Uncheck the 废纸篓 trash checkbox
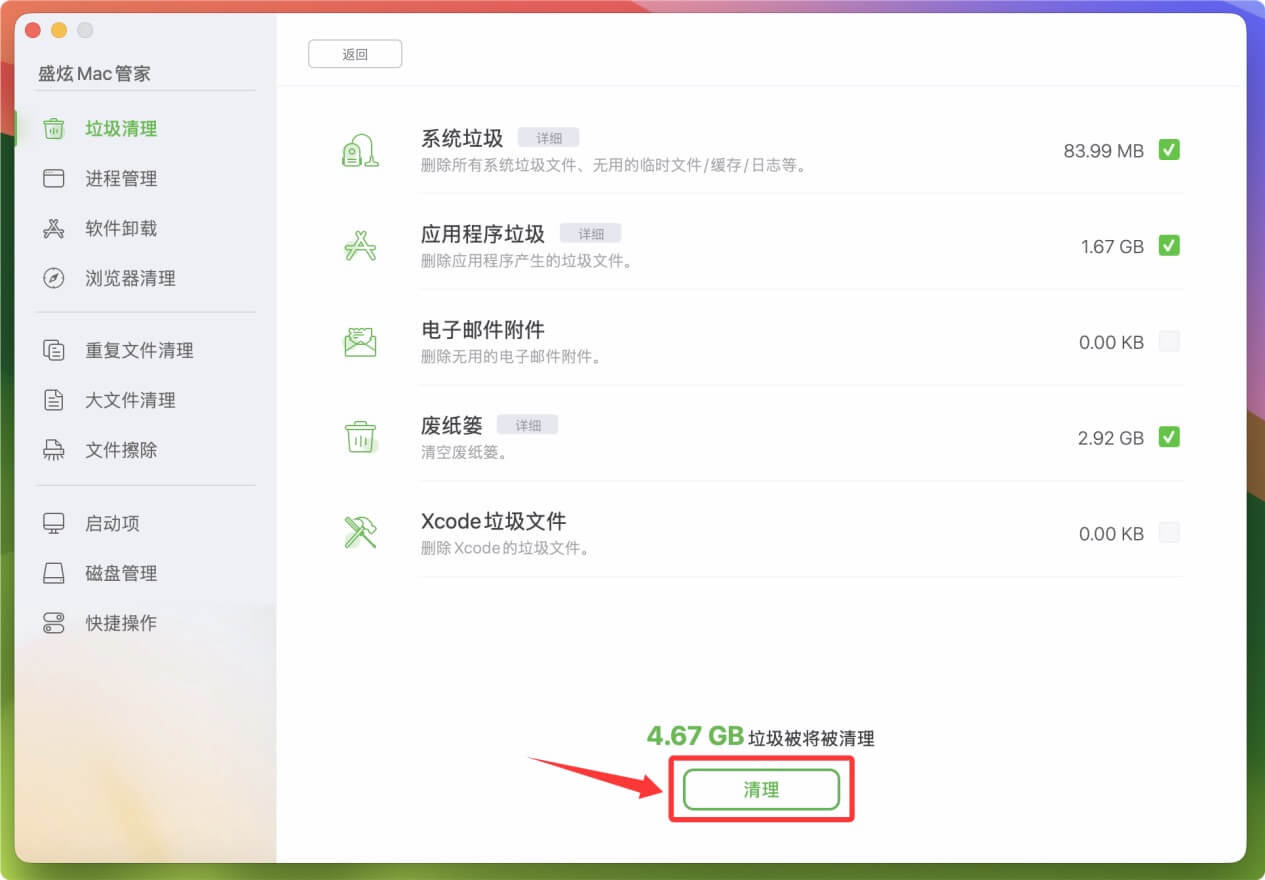Image resolution: width=1265 pixels, height=880 pixels. (1169, 437)
